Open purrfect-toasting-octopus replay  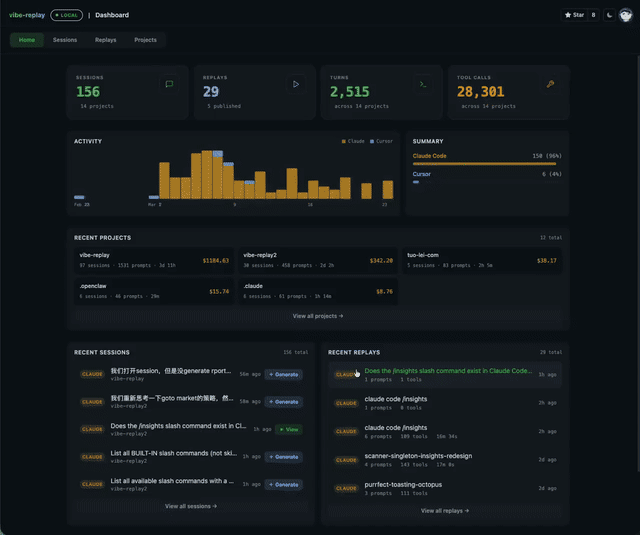pyautogui.click(x=445, y=488)
